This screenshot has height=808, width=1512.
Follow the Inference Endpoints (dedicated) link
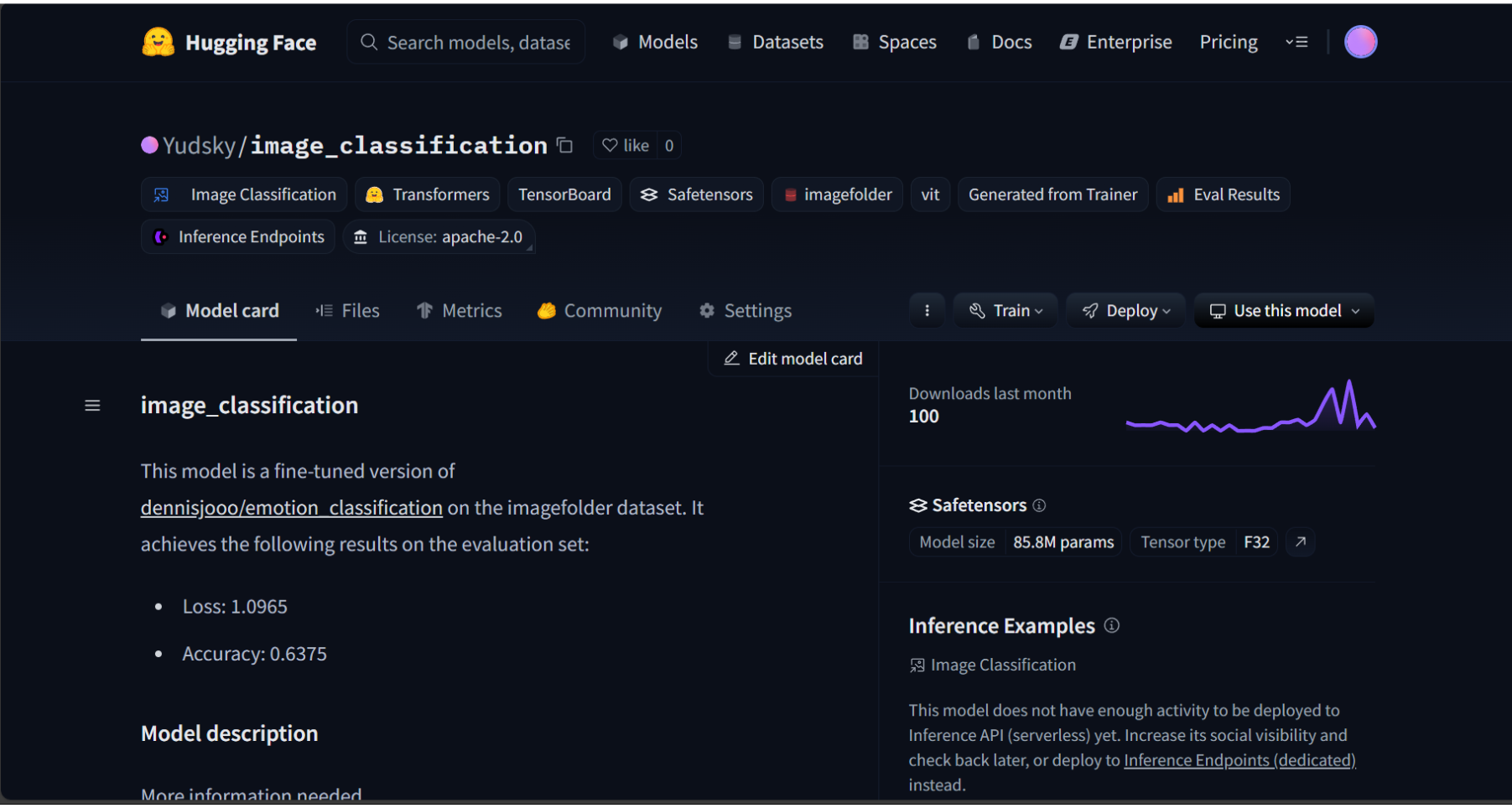(x=1239, y=760)
